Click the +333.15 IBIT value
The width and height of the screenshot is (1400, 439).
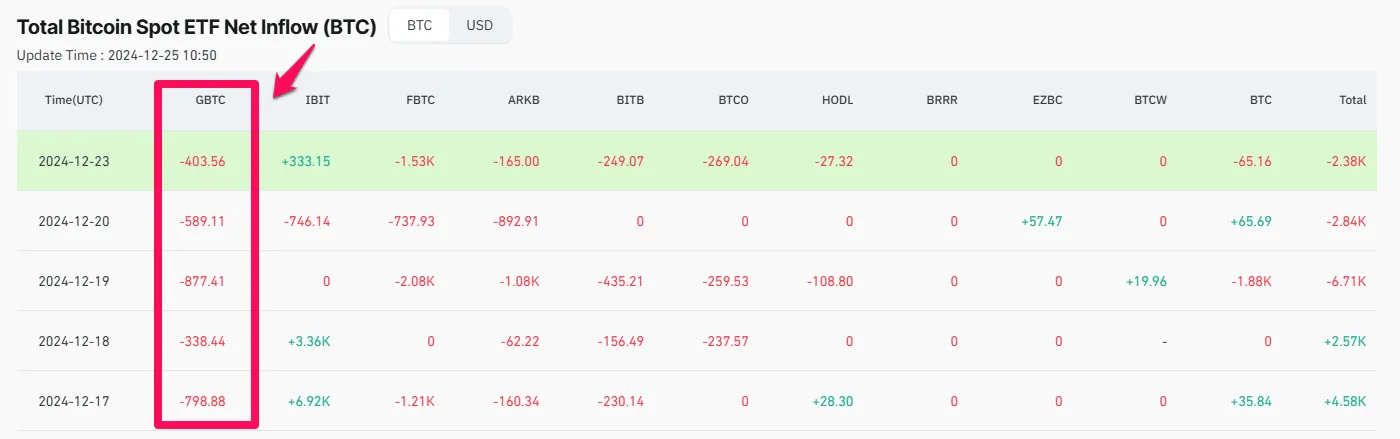coord(305,161)
